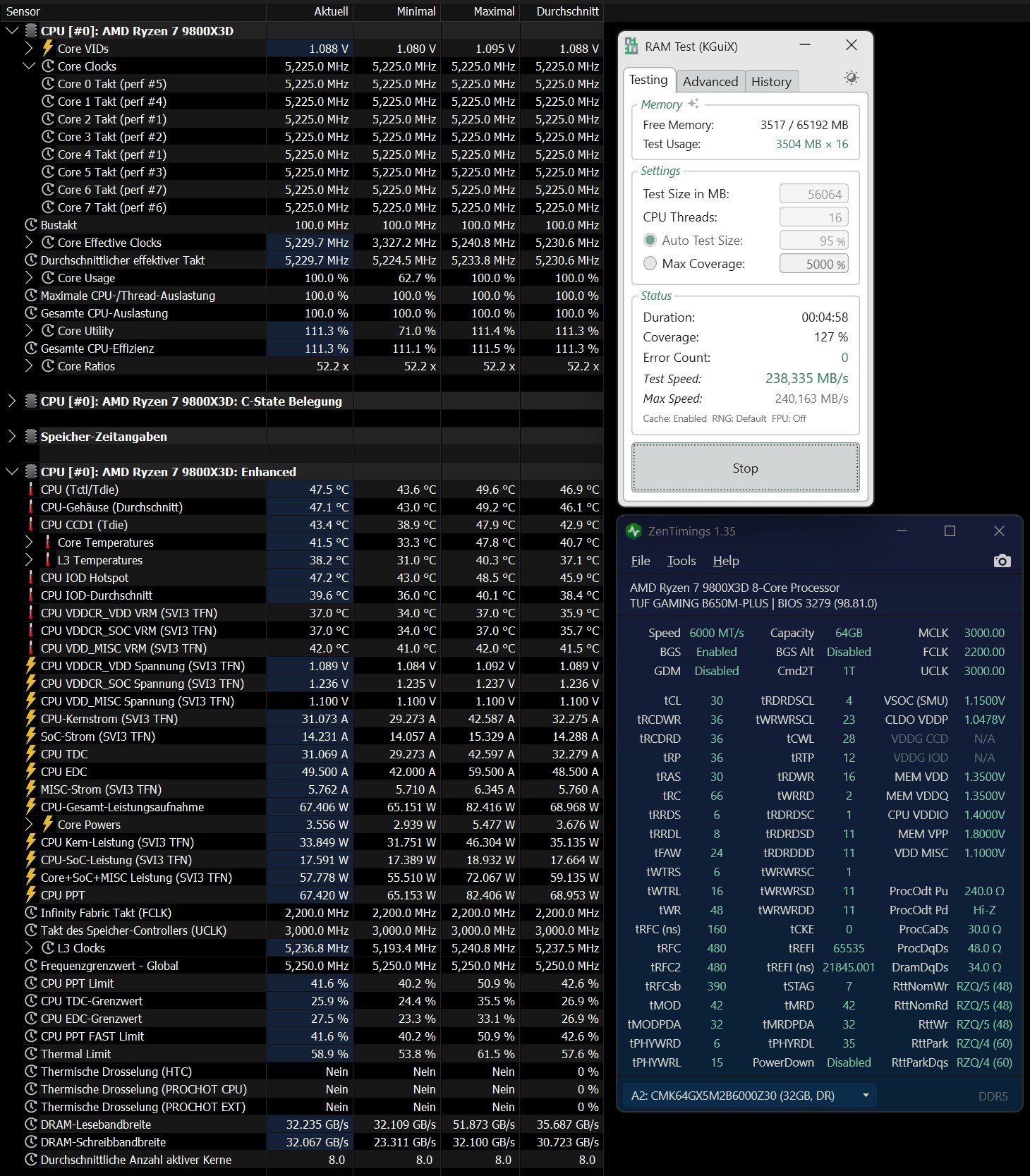Click the clock icon beside Gesamte CPU-Effizienz
This screenshot has height=1176, width=1030.
point(31,348)
